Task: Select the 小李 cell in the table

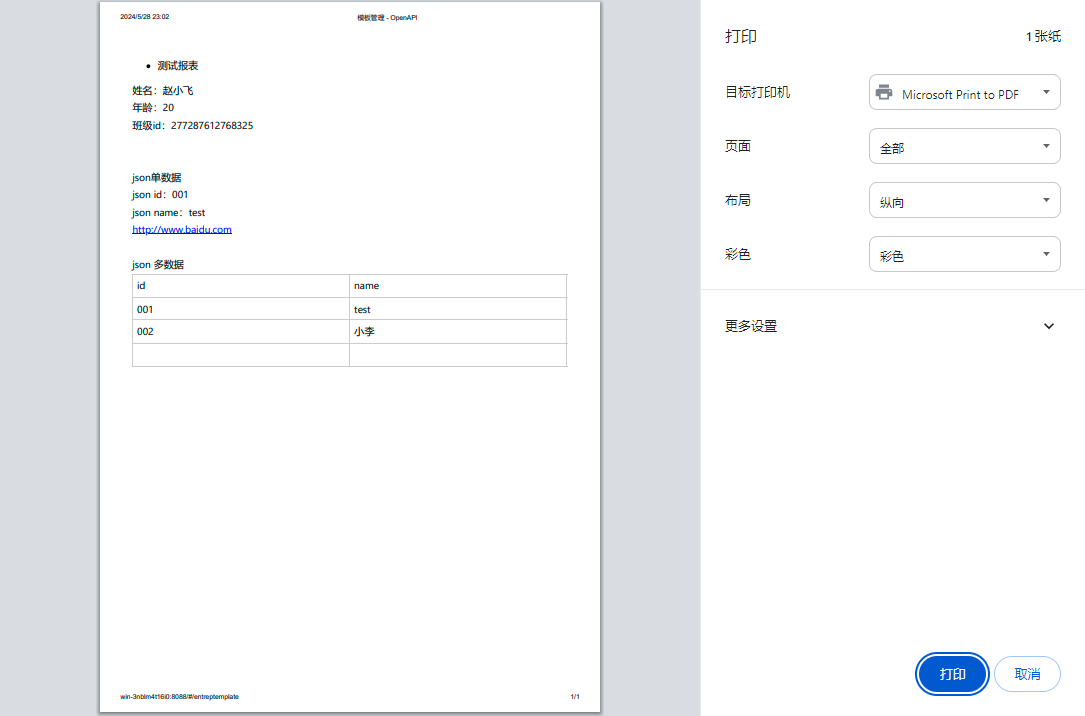Action: click(x=364, y=332)
